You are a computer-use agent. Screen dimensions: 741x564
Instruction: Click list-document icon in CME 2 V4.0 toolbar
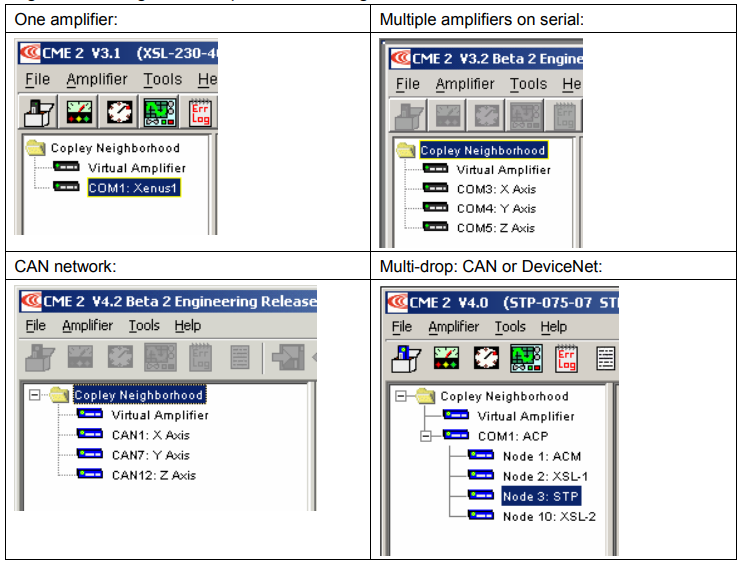coord(605,359)
